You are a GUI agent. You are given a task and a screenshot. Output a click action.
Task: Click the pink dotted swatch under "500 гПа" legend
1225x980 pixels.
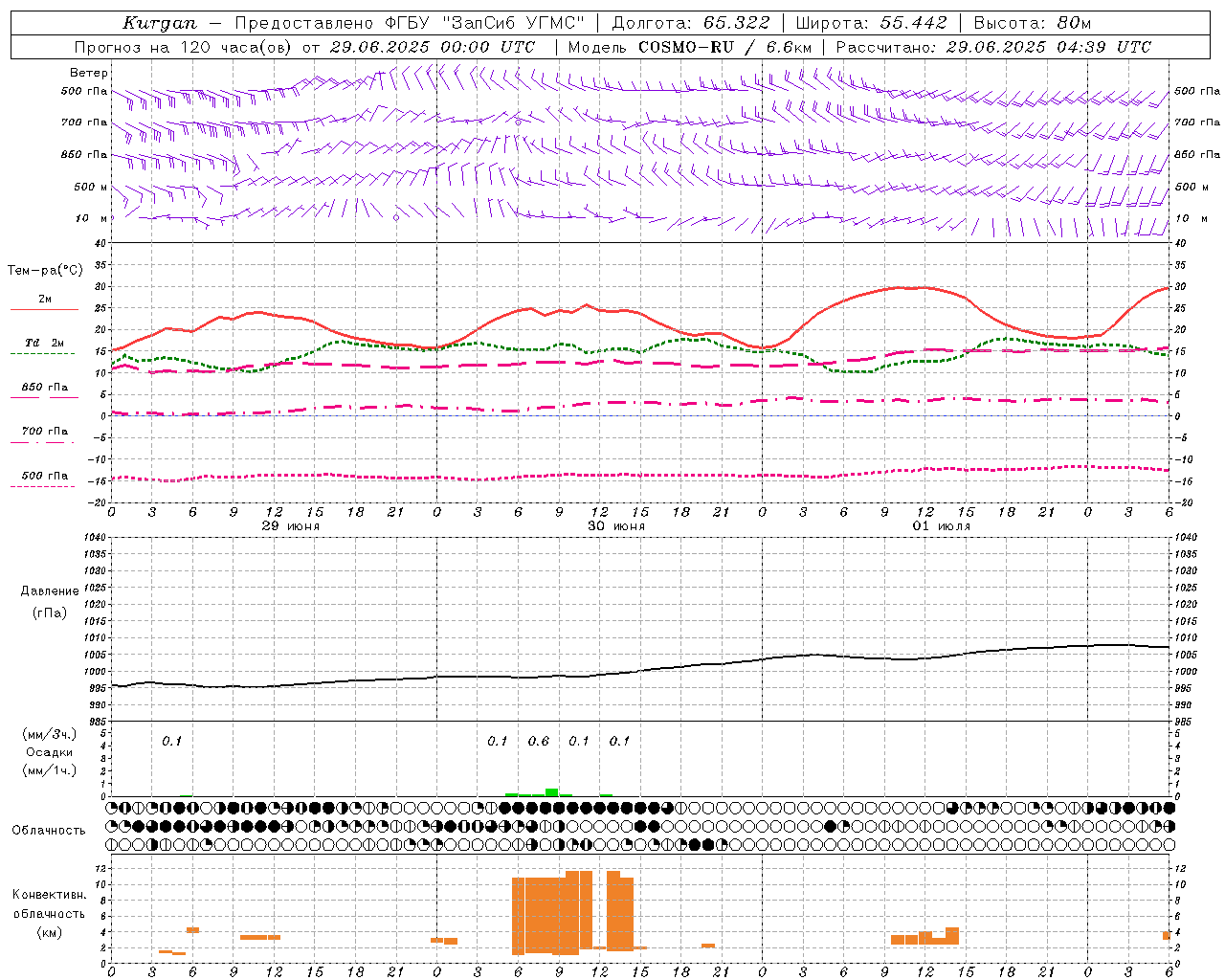pos(43,486)
